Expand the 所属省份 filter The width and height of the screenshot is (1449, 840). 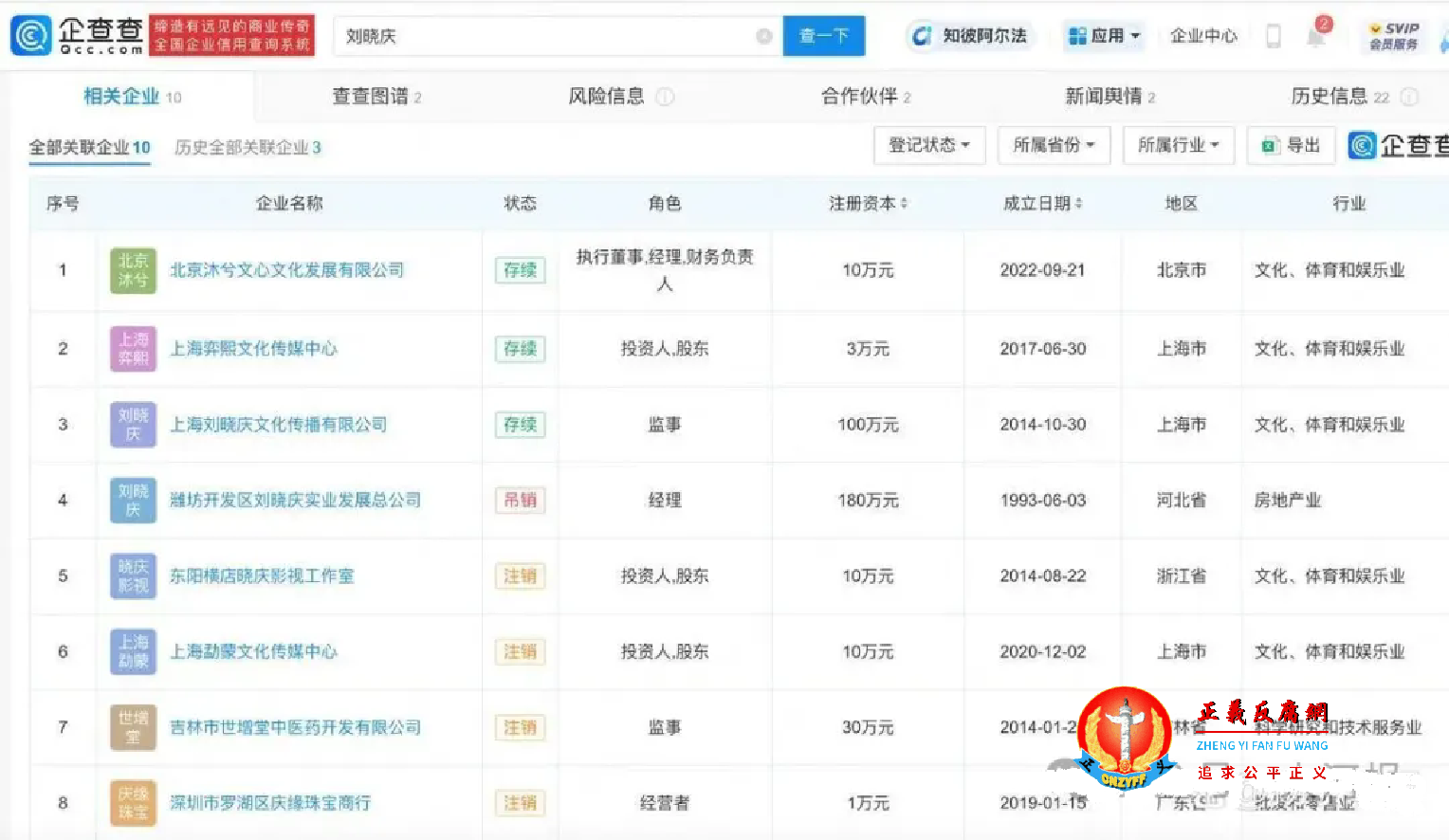click(1054, 145)
